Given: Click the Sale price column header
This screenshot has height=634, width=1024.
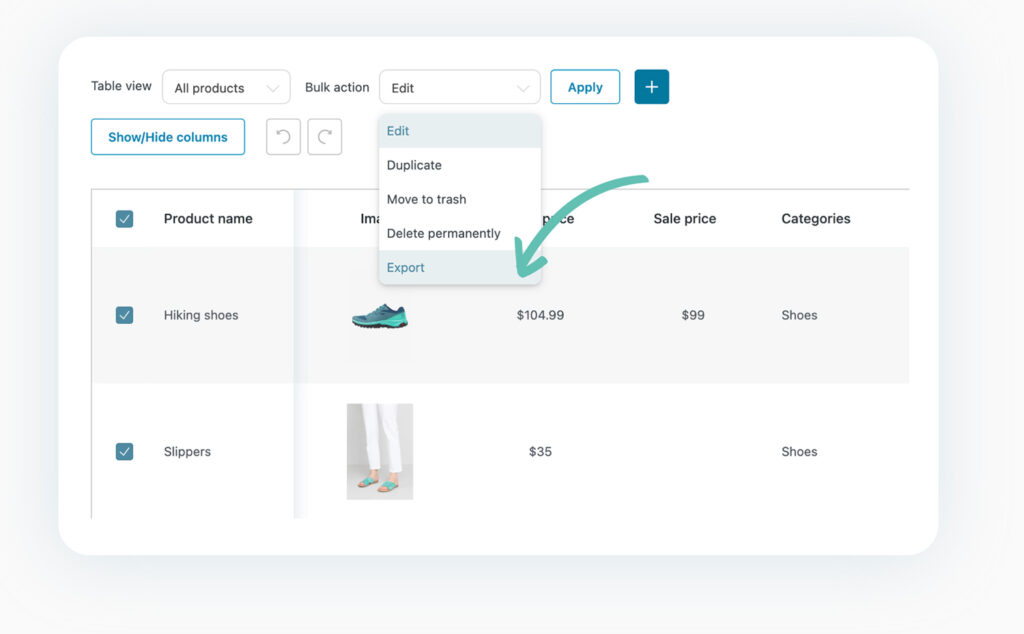Looking at the screenshot, I should (x=684, y=218).
